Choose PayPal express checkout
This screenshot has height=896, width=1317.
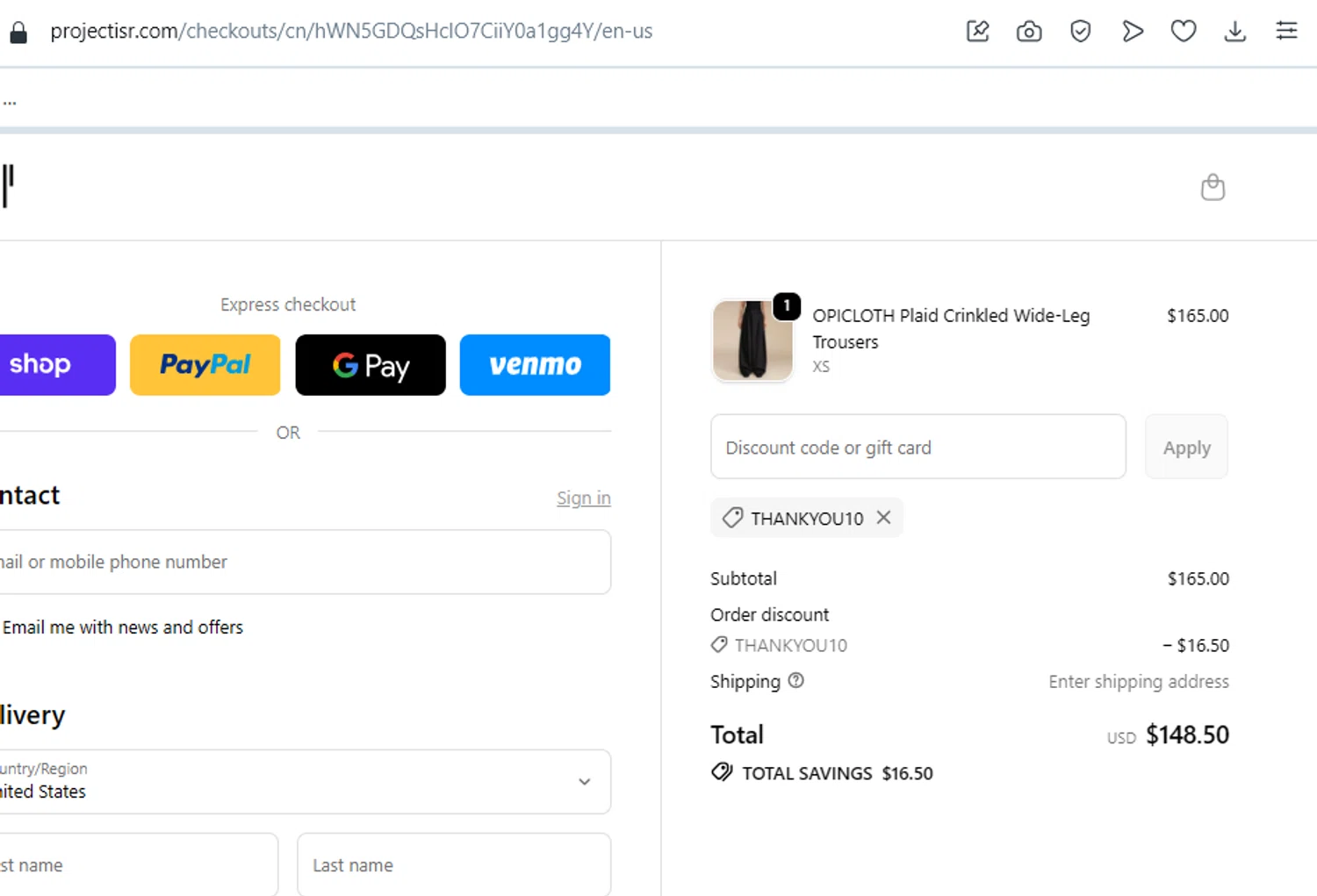[205, 365]
